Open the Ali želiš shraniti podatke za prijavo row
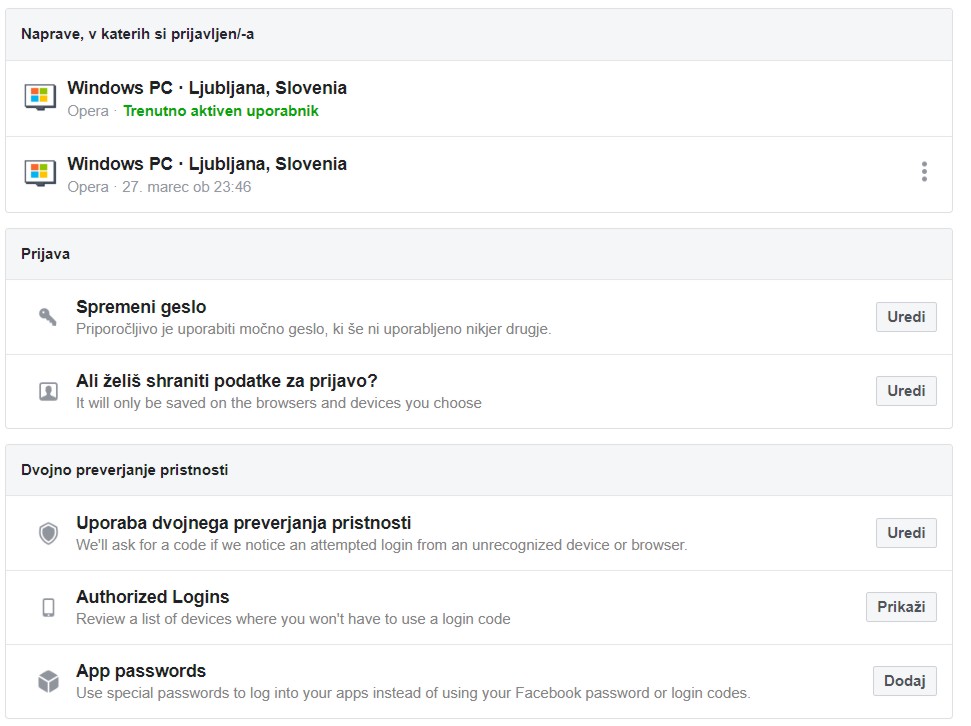Image resolution: width=971 pixels, height=726 pixels. click(226, 381)
